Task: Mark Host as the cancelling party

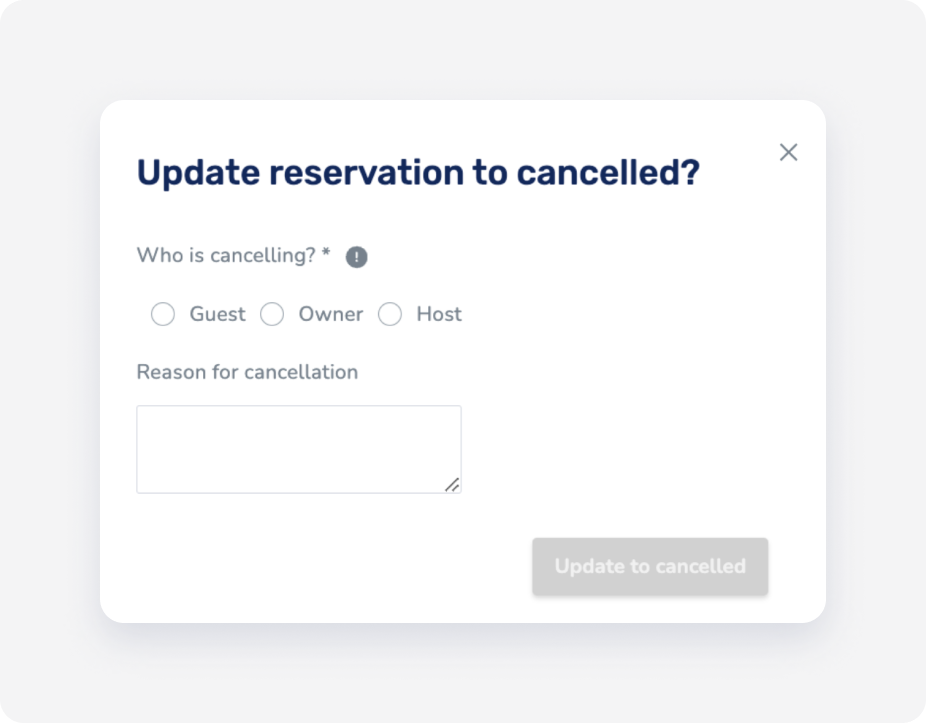Action: pos(390,314)
